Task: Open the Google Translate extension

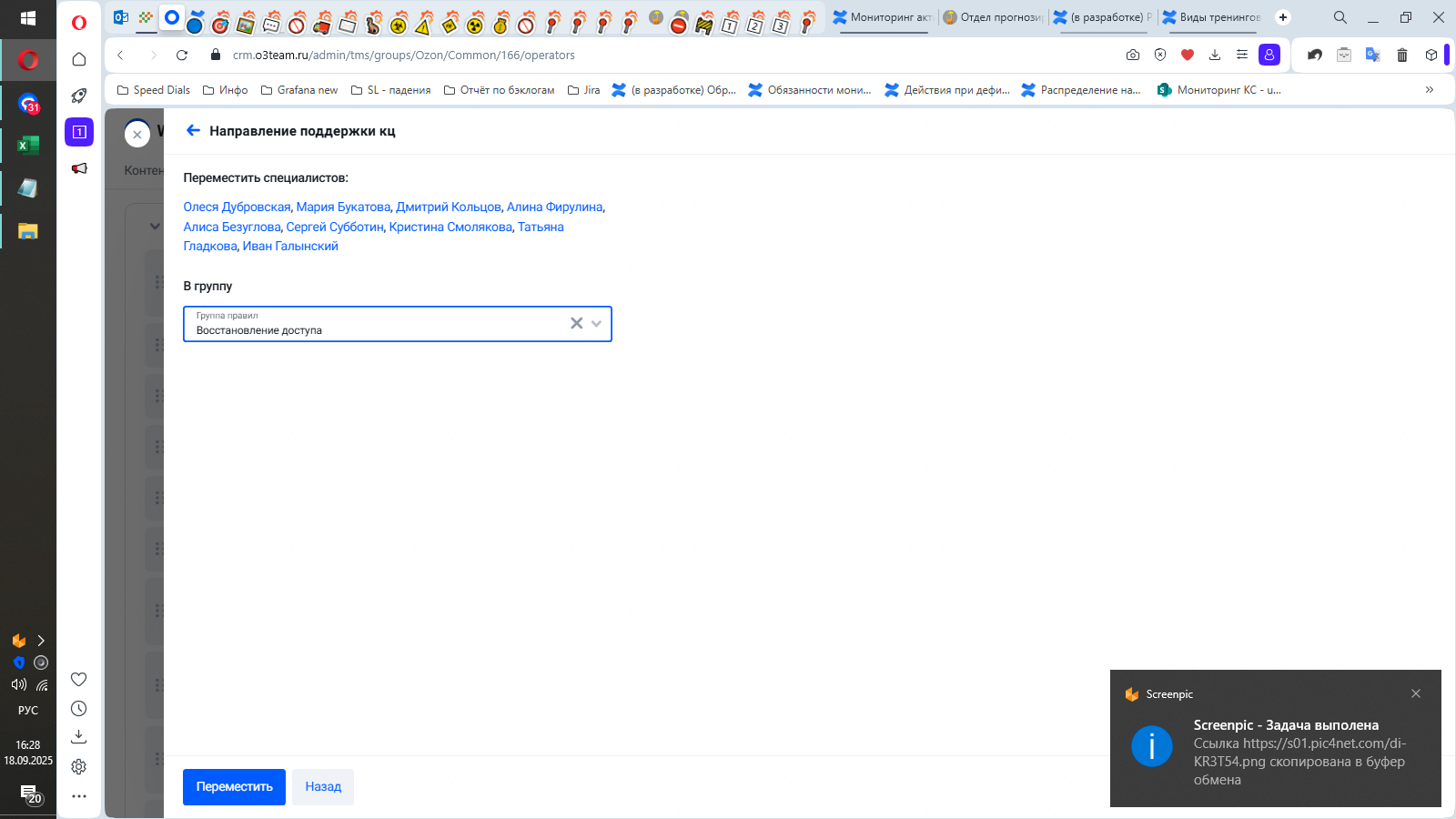Action: point(1373,56)
